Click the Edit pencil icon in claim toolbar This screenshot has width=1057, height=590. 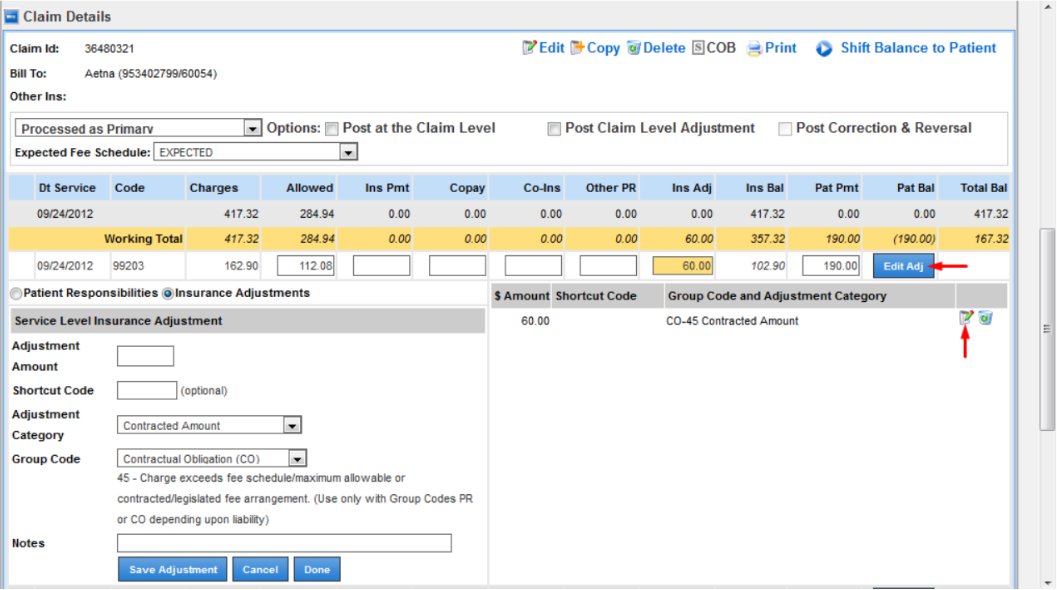click(529, 48)
